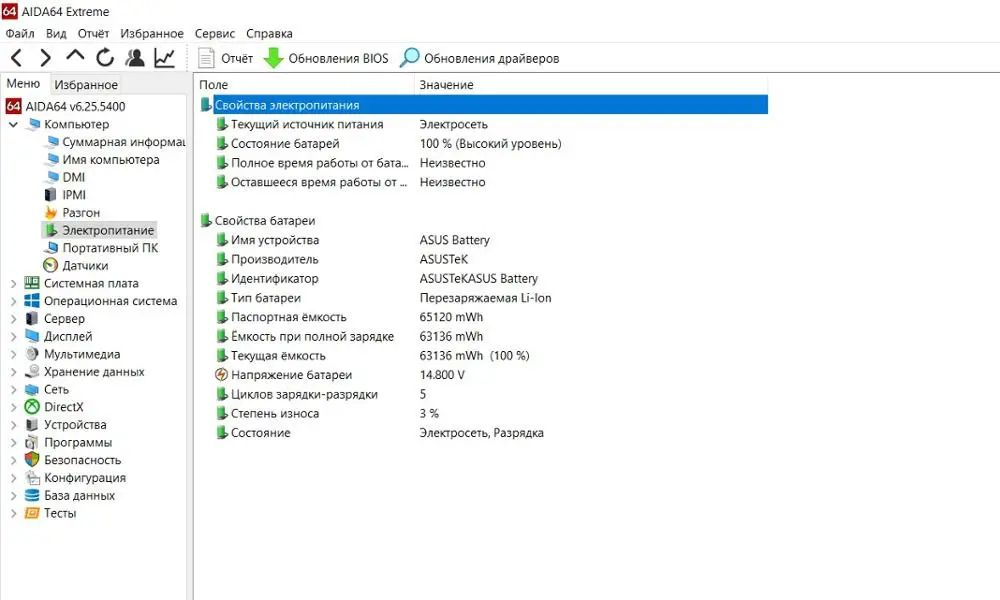Collapse the Компьютер tree node
This screenshot has width=1000, height=600.
tap(13, 124)
